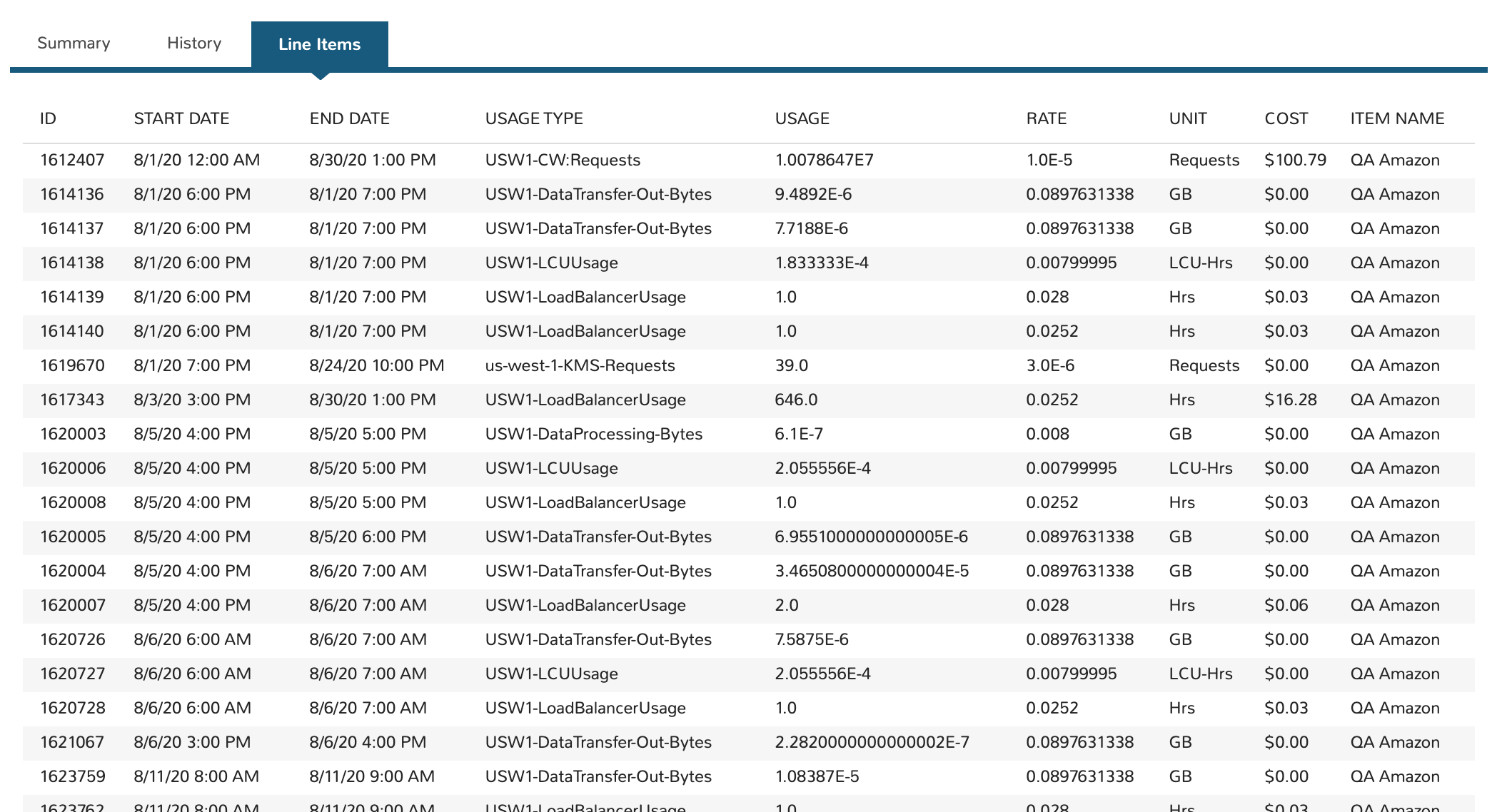Sort by the USAGE TYPE column header
Viewport: 1502px width, 812px height.
coord(534,118)
